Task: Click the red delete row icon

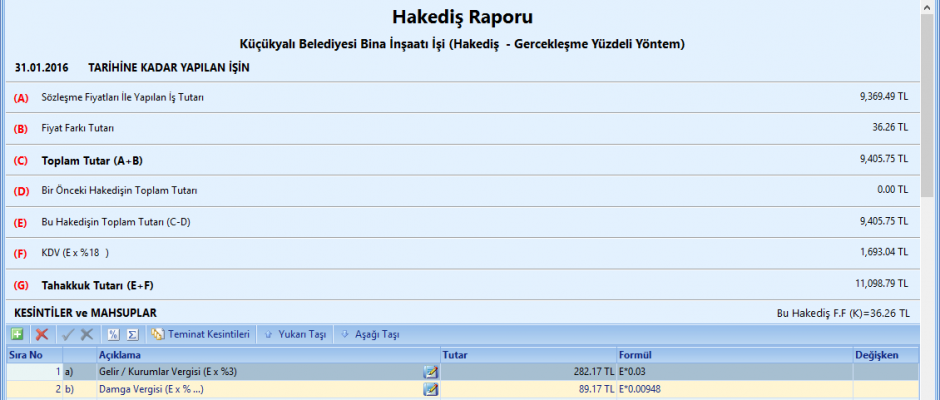Action: tap(41, 335)
